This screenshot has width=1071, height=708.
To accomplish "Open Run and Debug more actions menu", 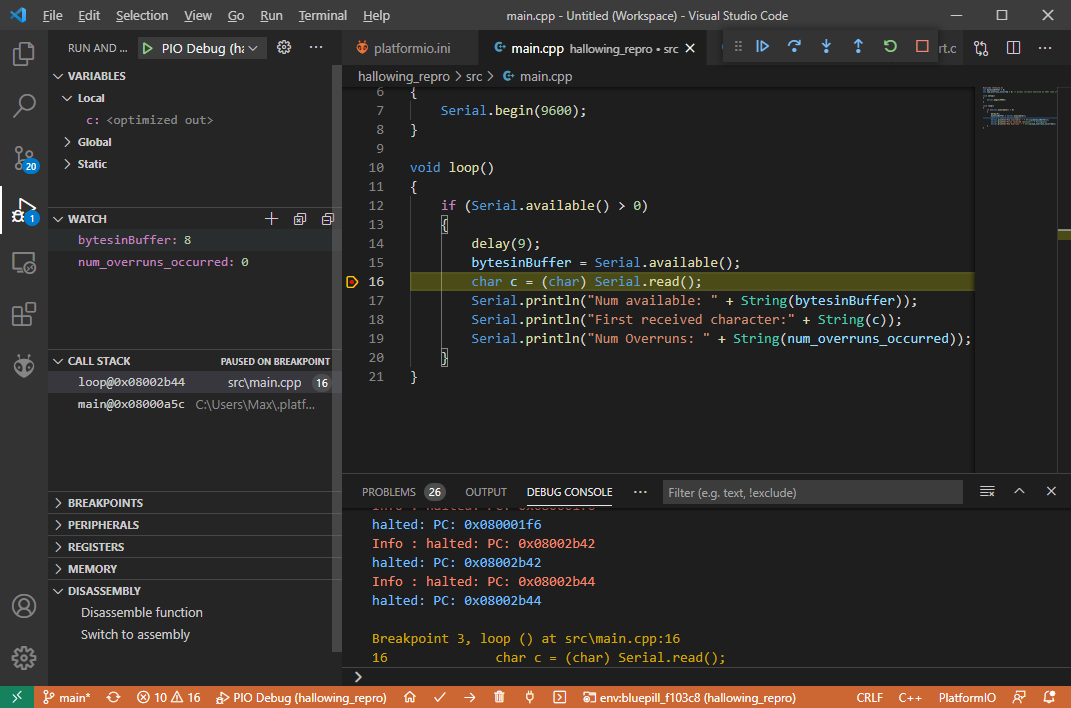I will point(316,47).
